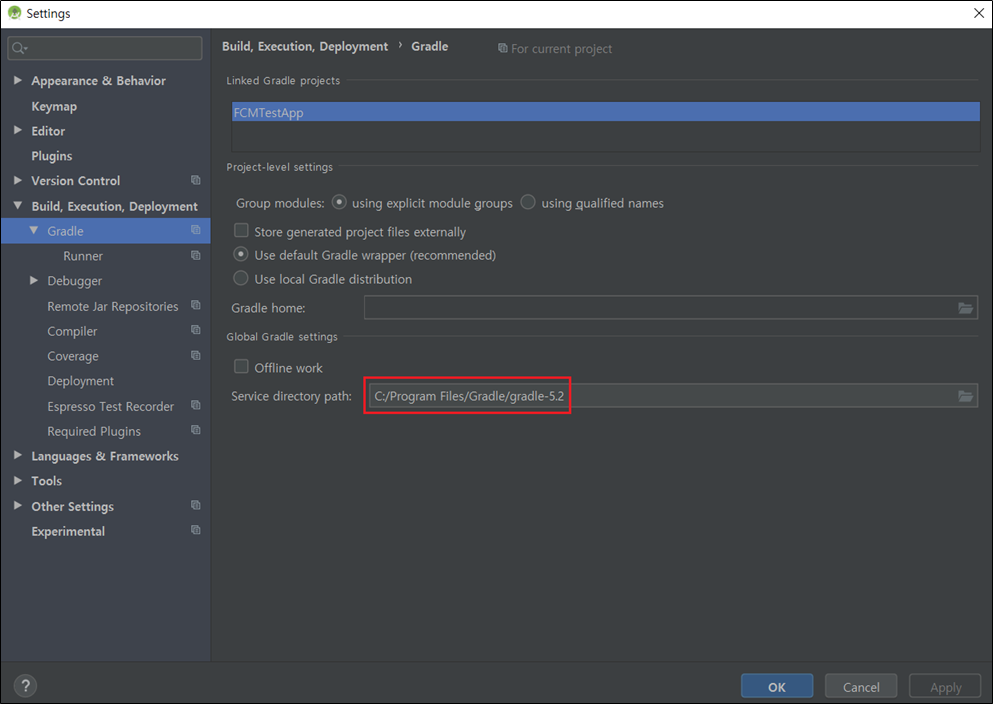Click the Cancel button

861,687
